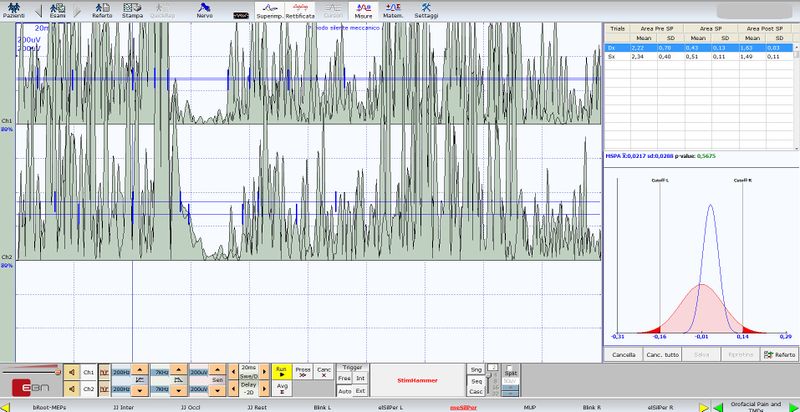Switch to the Blink L protocol tab
Screen dimensions: 800x412
322,407
